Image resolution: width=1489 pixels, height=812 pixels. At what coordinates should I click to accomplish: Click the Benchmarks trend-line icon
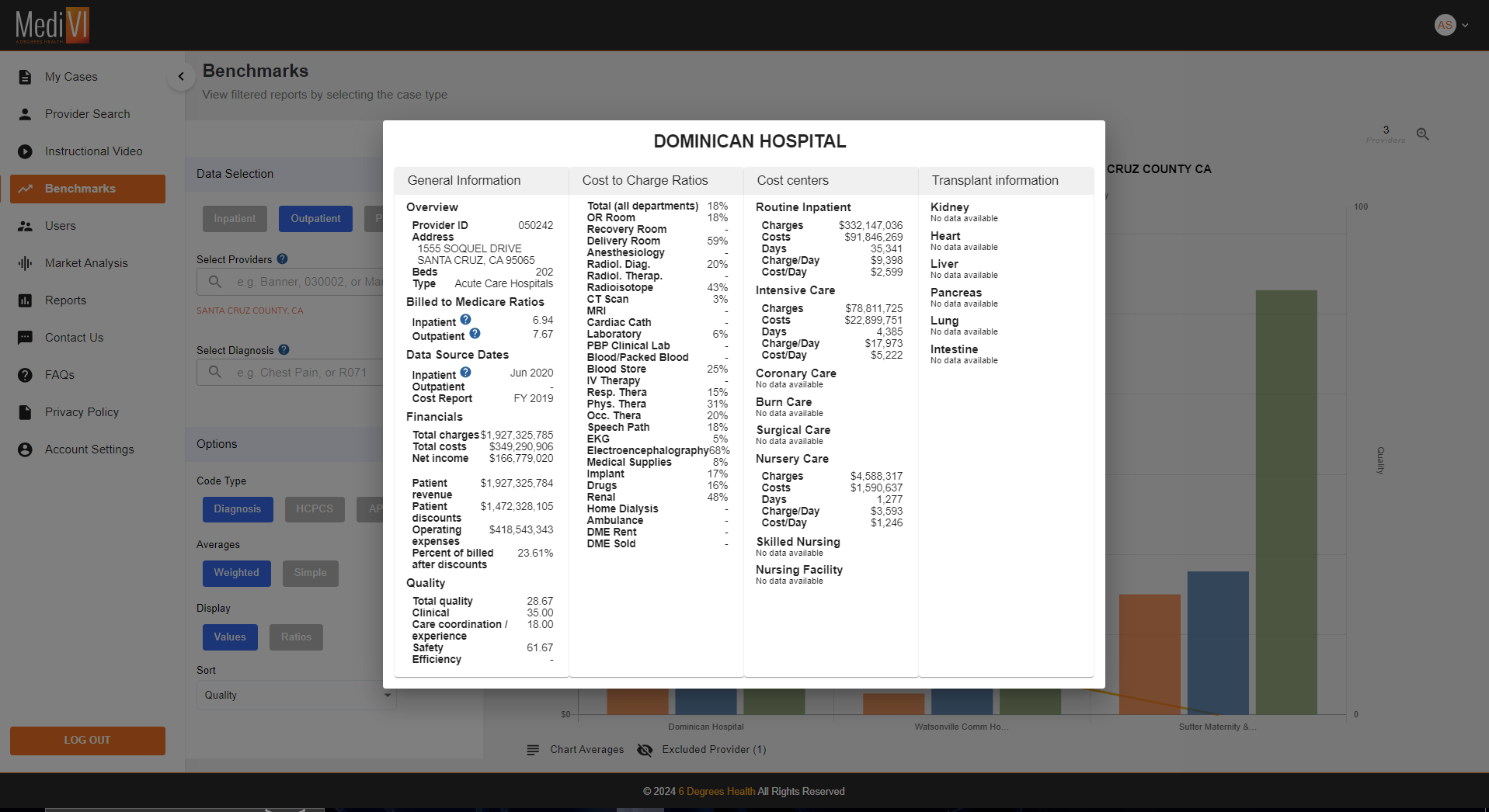click(x=25, y=189)
